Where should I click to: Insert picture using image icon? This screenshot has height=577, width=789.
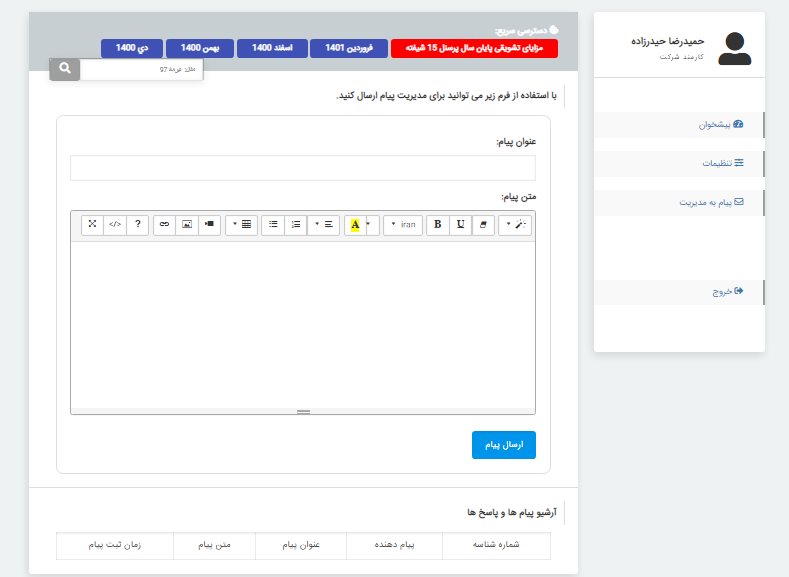pos(187,224)
